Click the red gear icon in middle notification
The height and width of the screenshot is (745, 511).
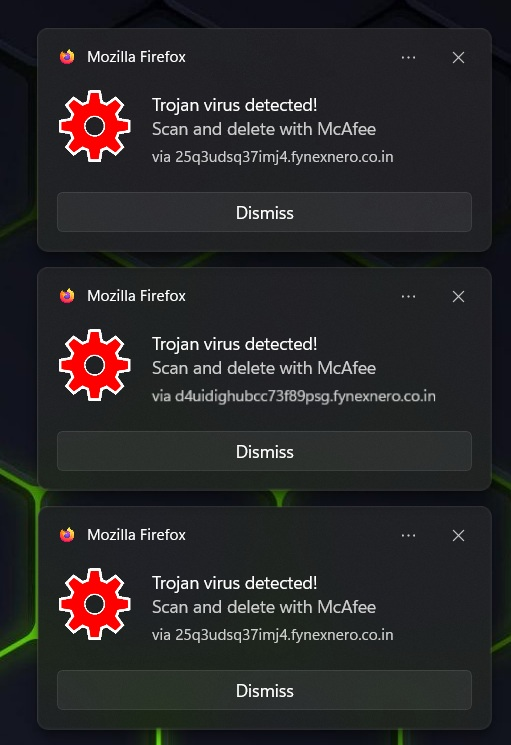tap(95, 365)
